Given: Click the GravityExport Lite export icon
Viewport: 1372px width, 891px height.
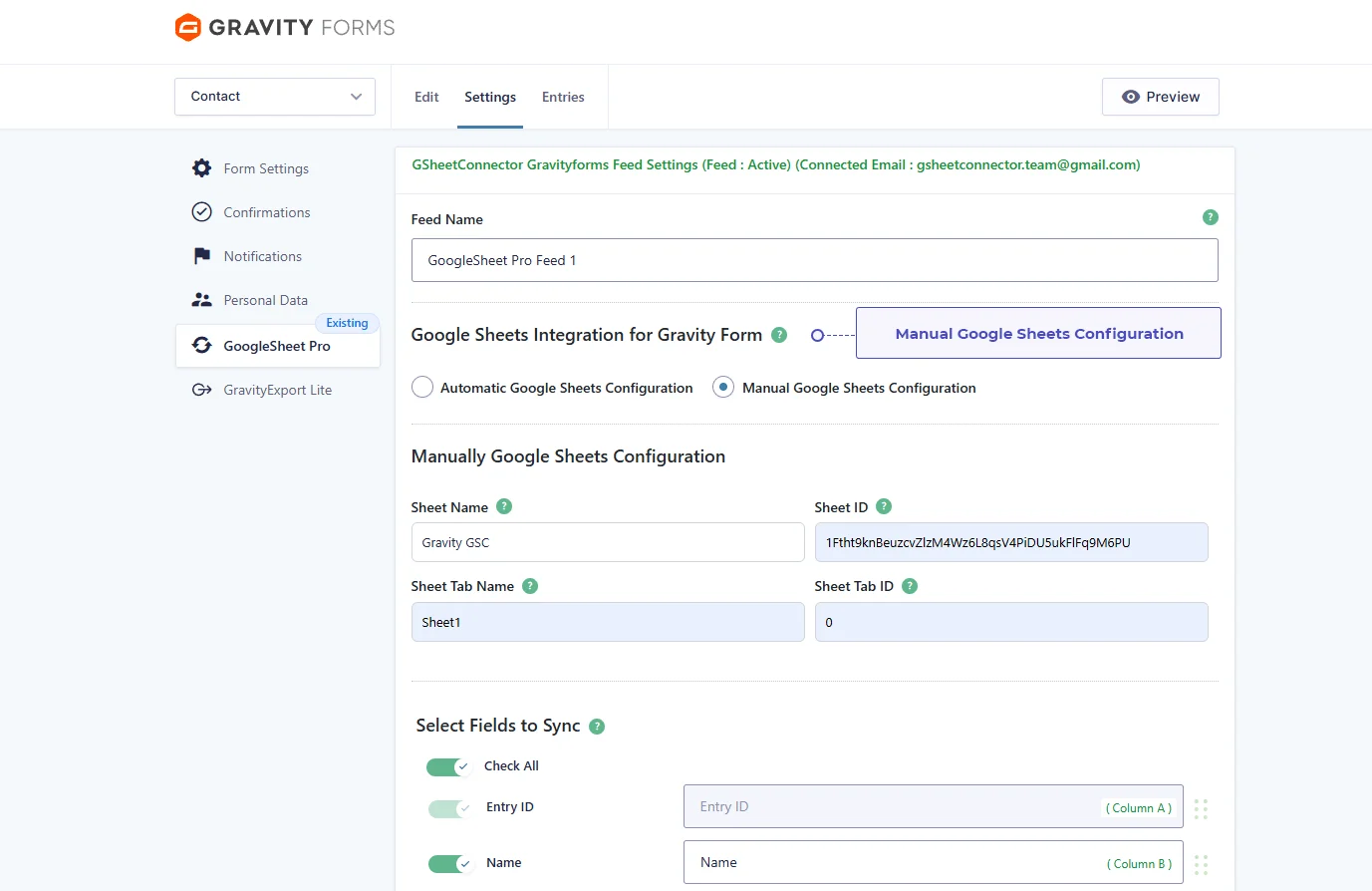Looking at the screenshot, I should point(201,390).
